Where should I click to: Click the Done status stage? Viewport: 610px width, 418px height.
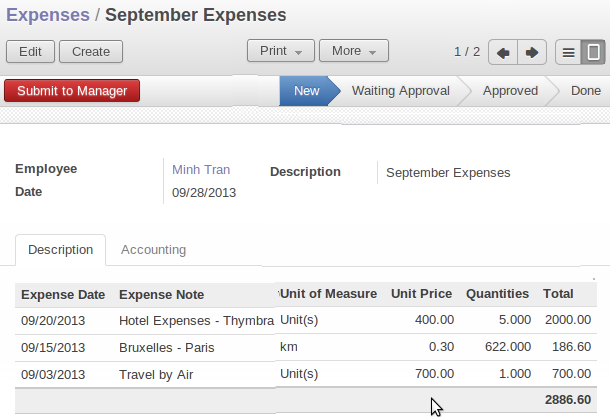(585, 91)
